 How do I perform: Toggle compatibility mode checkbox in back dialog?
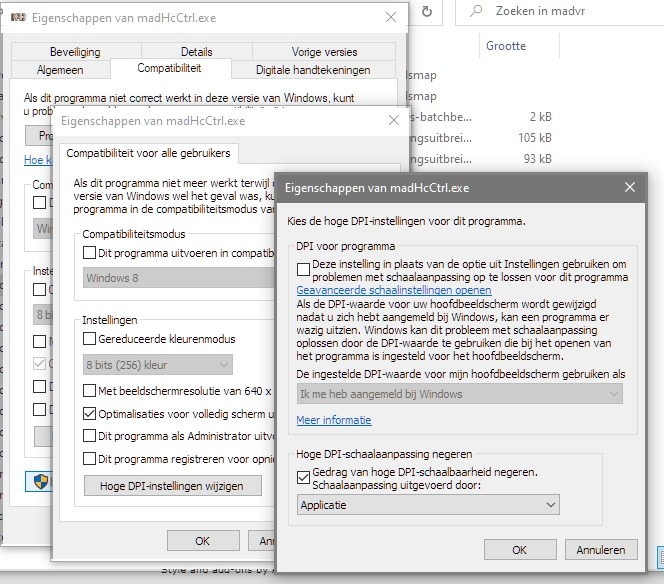tap(39, 202)
